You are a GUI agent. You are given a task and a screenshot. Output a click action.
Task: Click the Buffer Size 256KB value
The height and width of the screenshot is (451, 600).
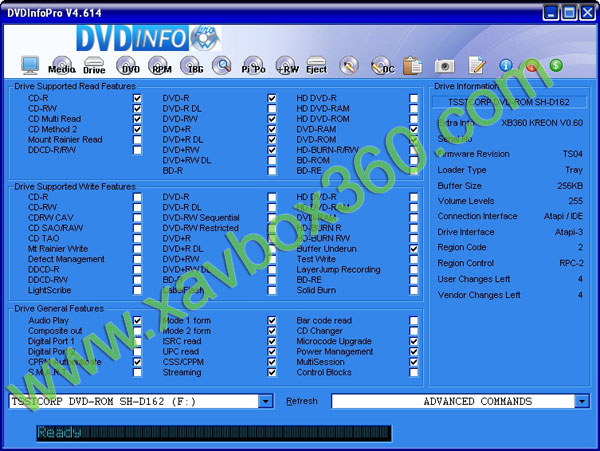(570, 186)
